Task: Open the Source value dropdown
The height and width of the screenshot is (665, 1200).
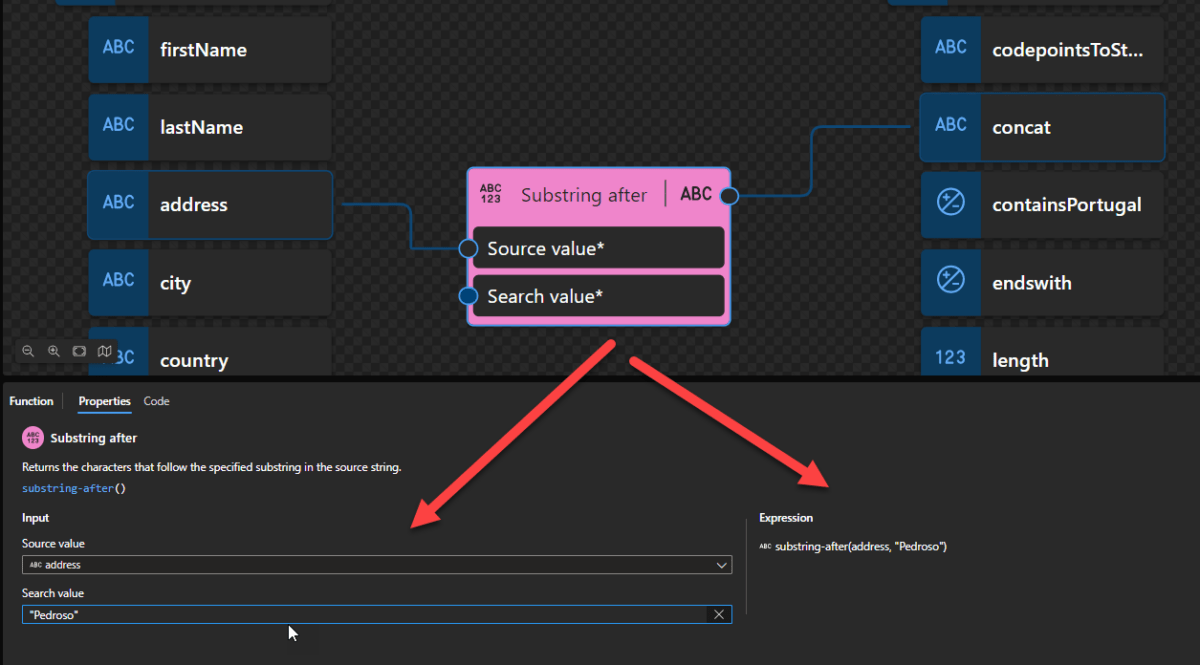Action: pyautogui.click(x=722, y=564)
